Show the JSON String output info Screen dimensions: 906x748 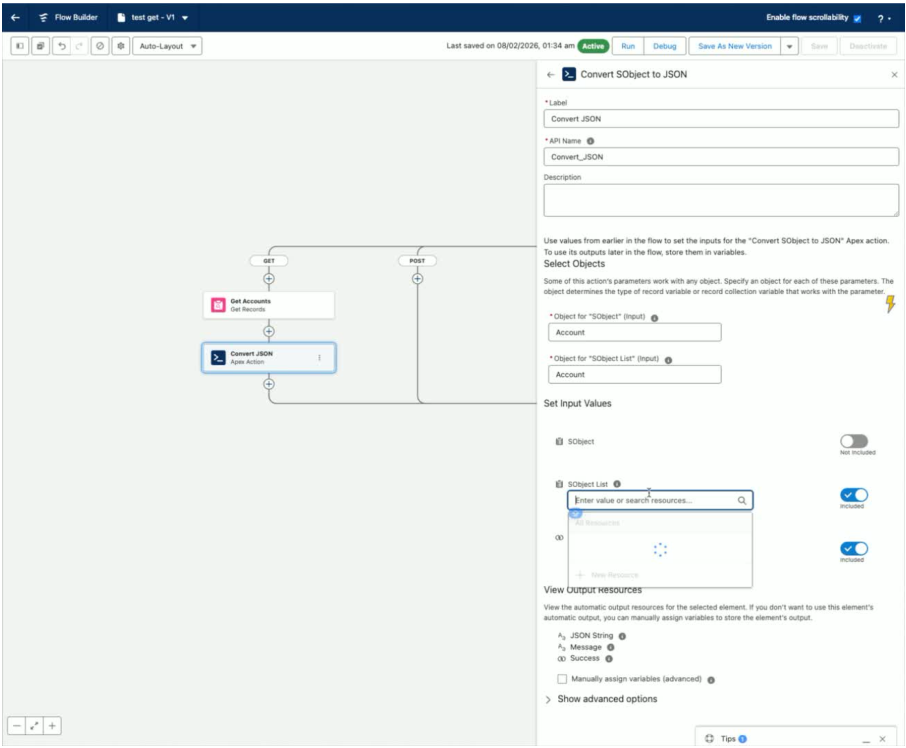622,636
